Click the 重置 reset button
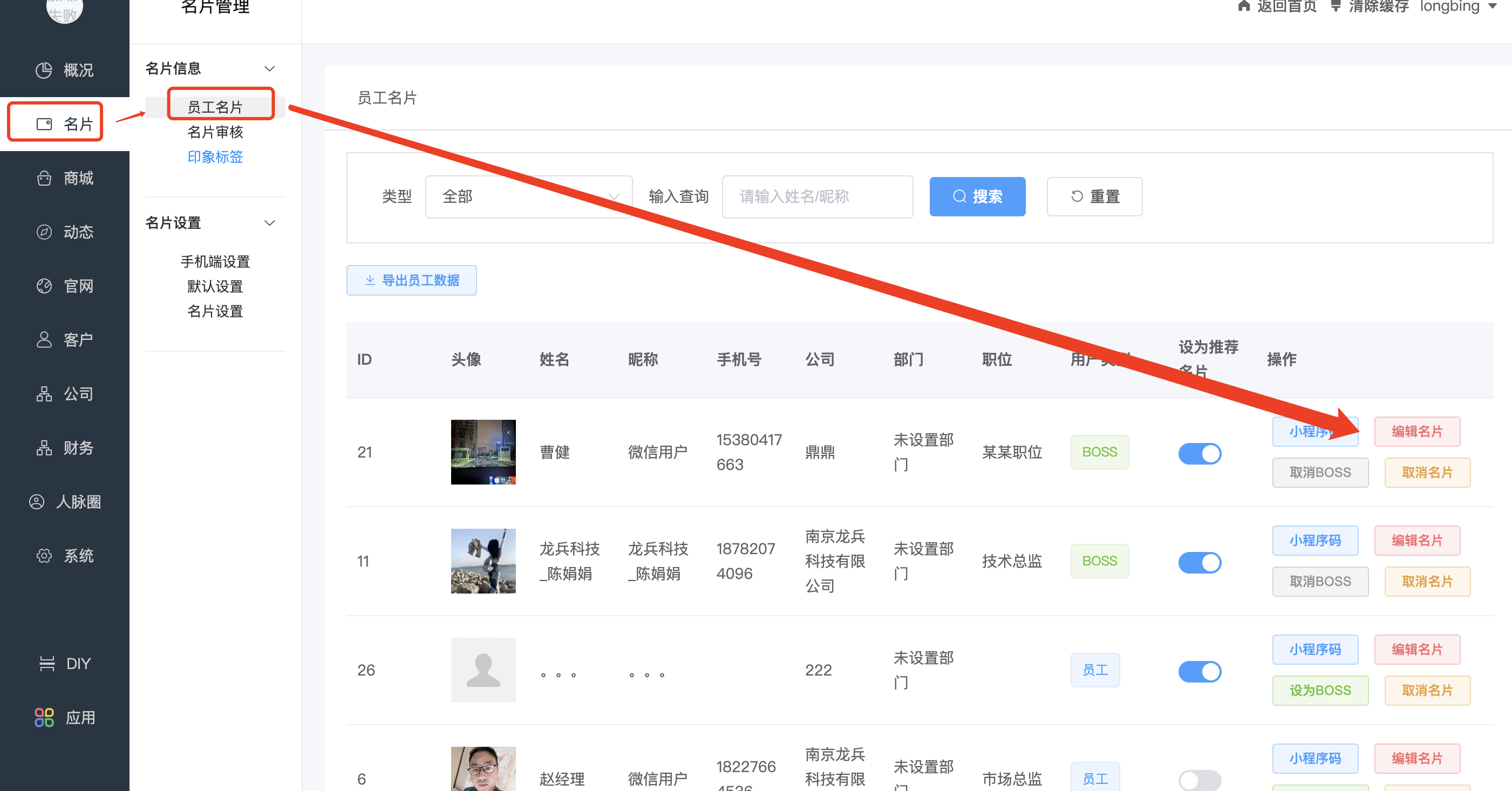 pos(1094,196)
